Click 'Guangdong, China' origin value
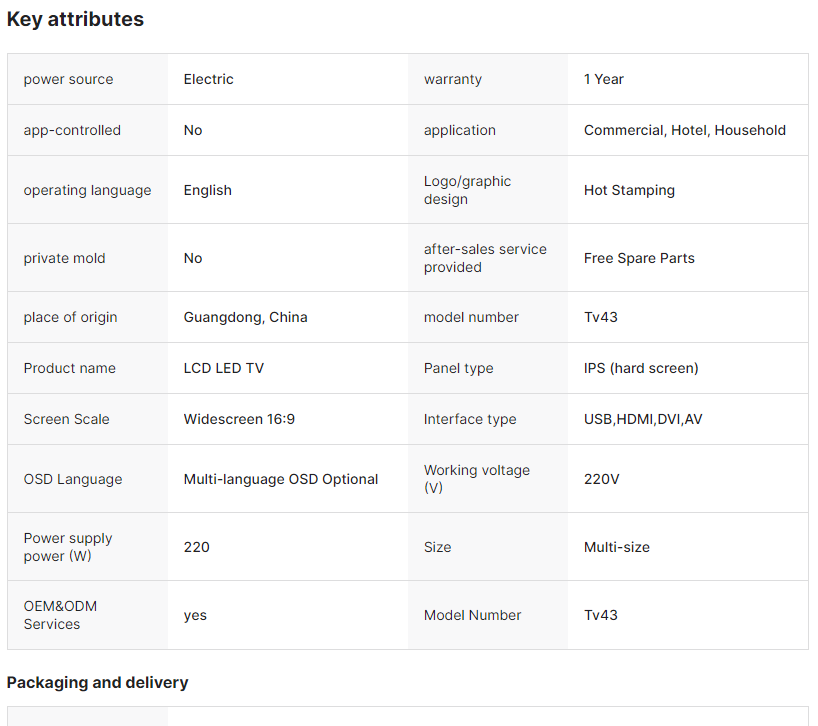This screenshot has width=818, height=726. pos(245,317)
